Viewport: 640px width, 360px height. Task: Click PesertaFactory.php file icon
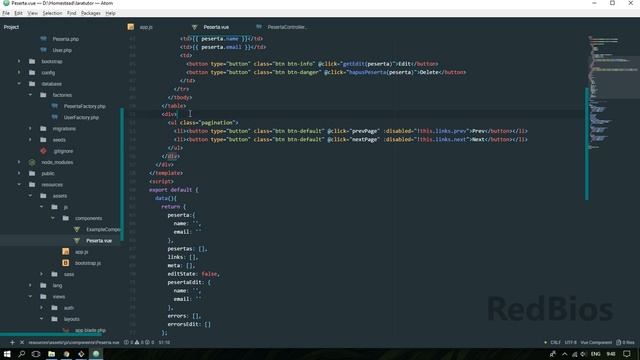click(x=55, y=106)
